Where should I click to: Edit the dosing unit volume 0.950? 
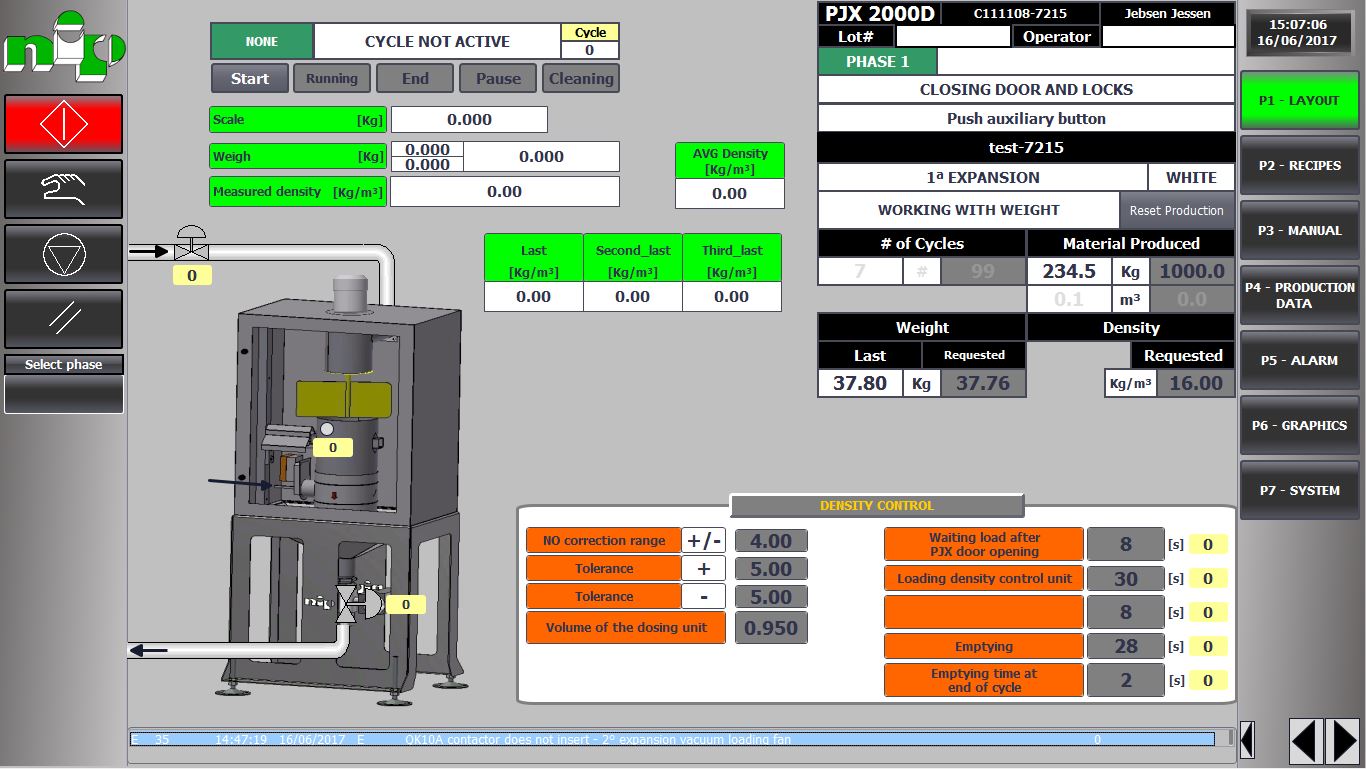(771, 628)
